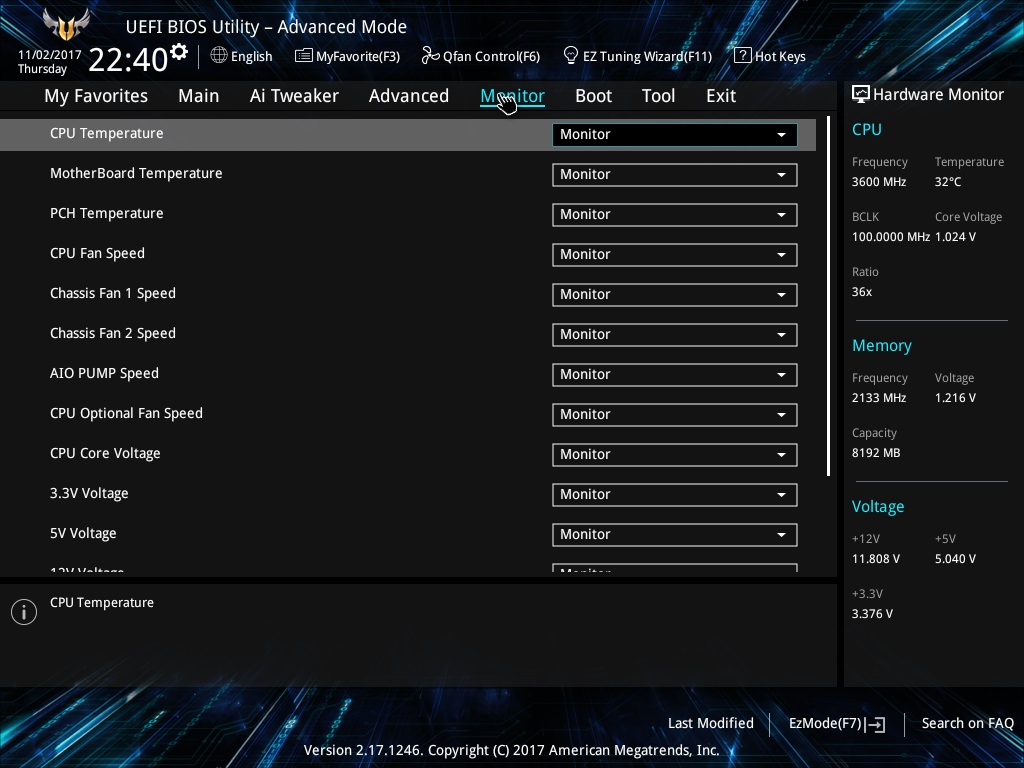Click the TUF logo emblem
Screen dimensions: 1024x768
pyautogui.click(x=65, y=25)
